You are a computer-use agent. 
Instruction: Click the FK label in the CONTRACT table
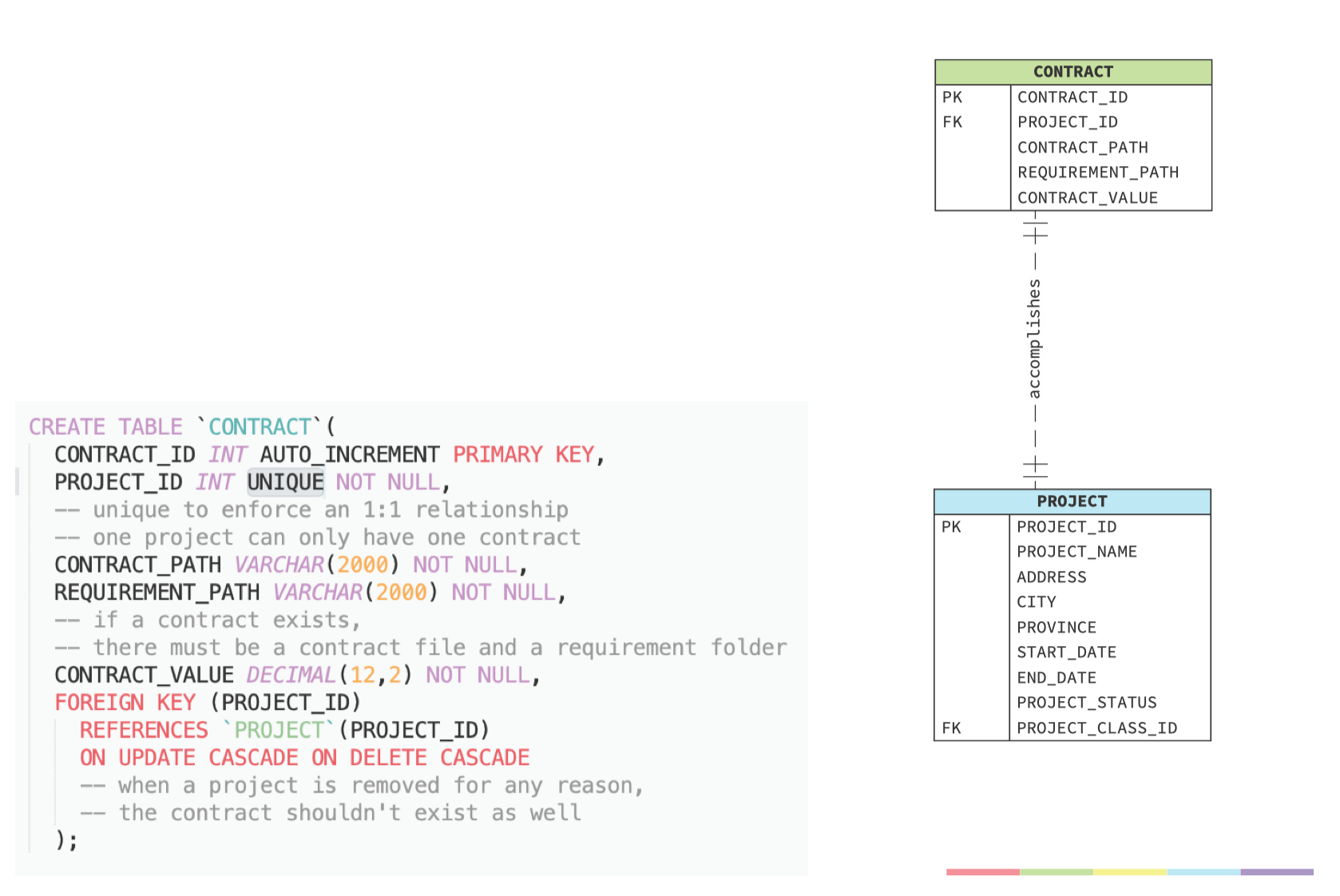952,122
